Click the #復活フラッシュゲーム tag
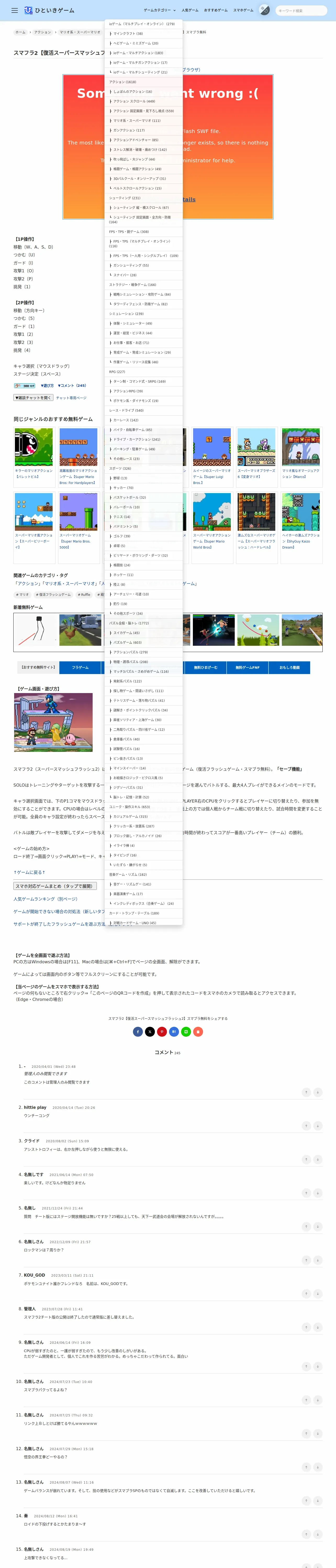The image size is (336, 1568). 53,595
